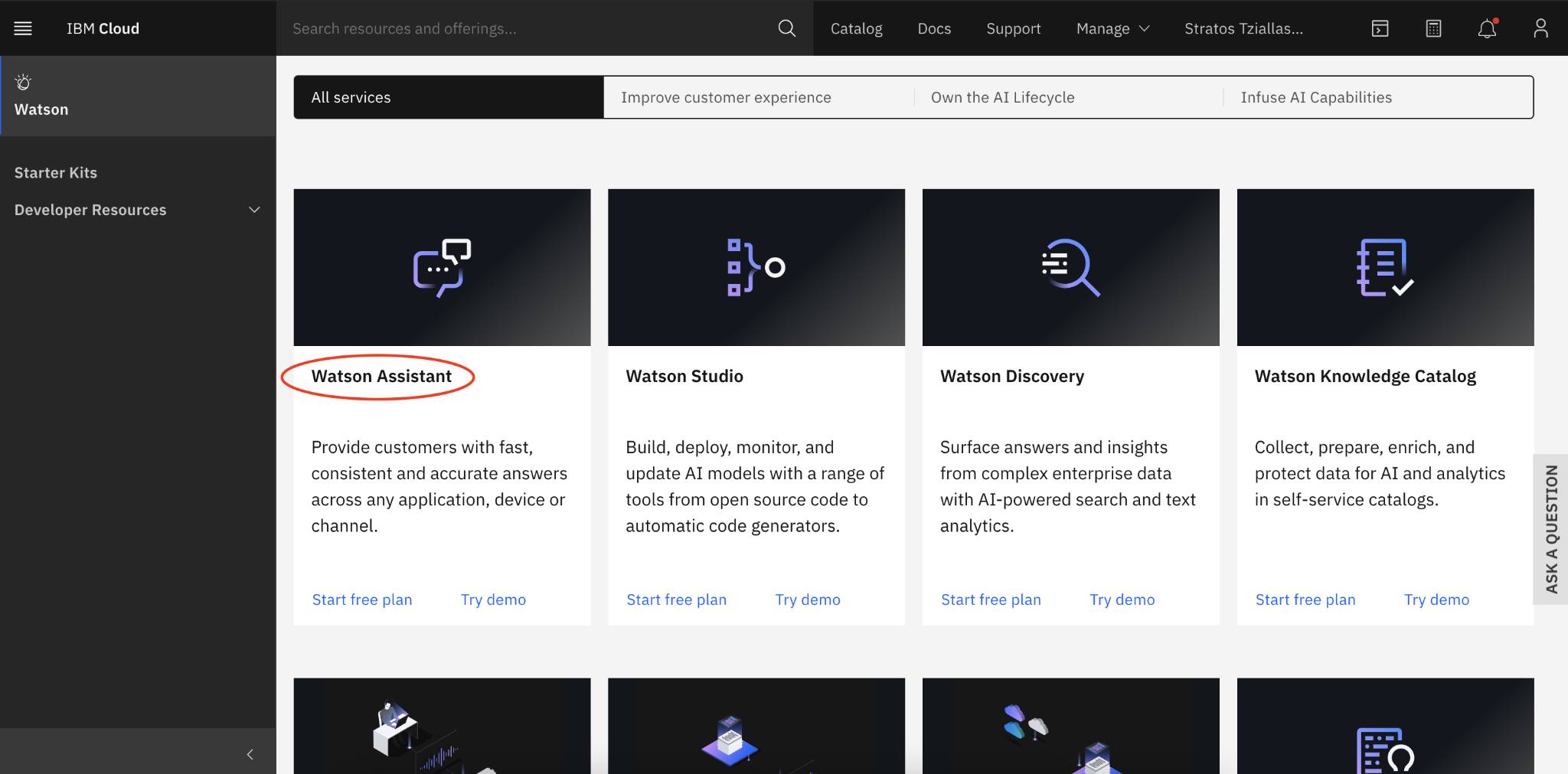
Task: Open Developer Resources in the sidebar
Action: click(90, 210)
